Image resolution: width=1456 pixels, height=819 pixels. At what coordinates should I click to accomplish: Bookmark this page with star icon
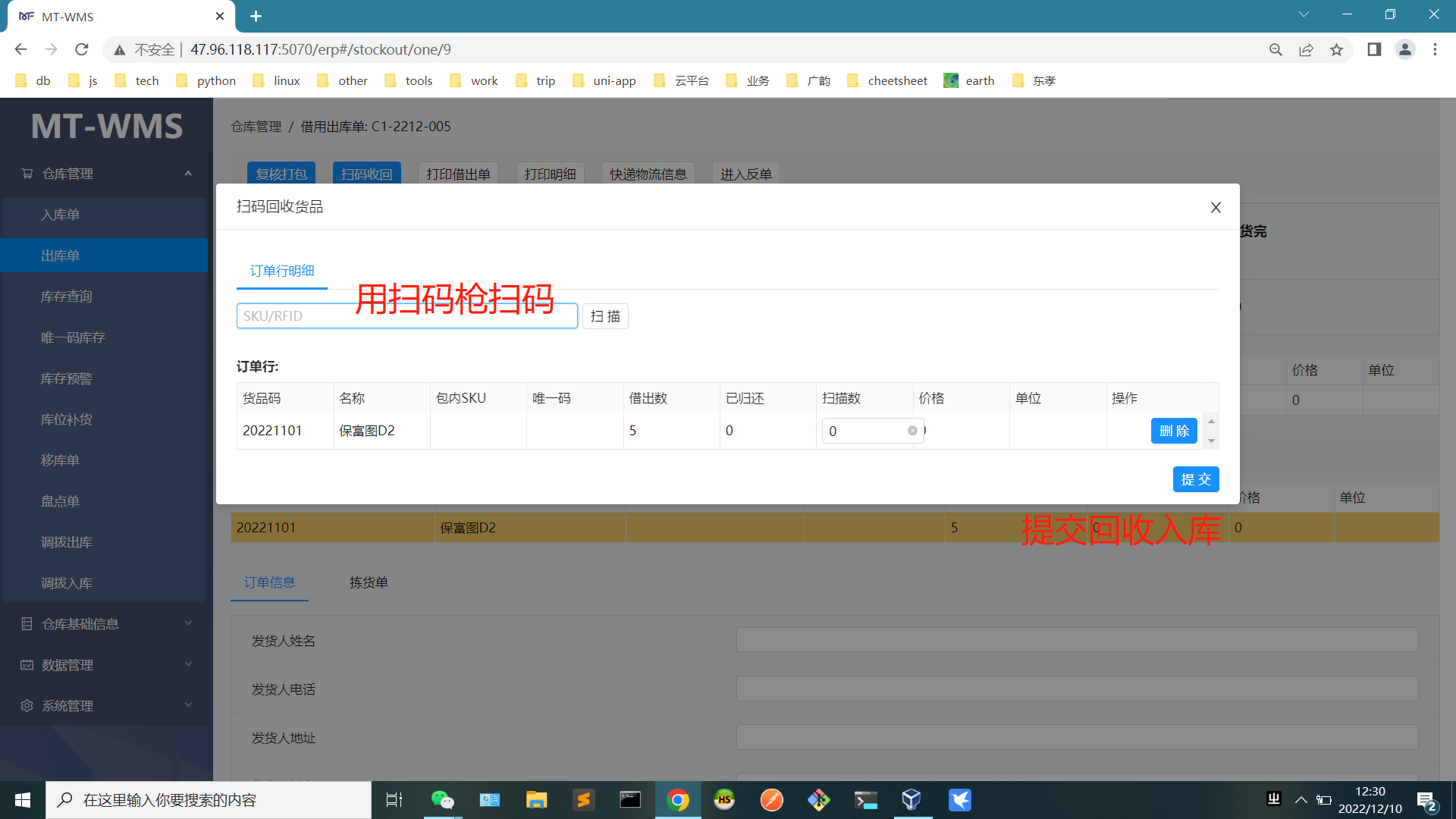point(1336,49)
